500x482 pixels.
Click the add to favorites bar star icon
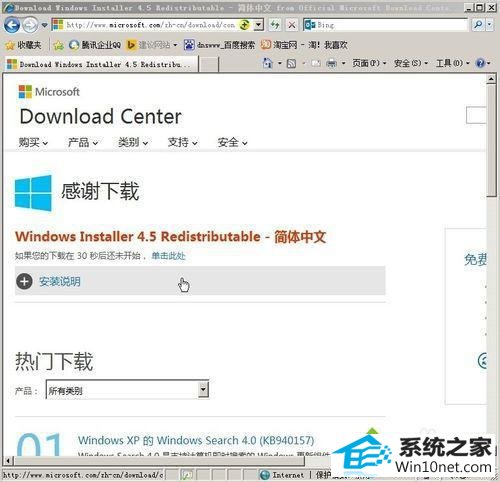[x=59, y=45]
